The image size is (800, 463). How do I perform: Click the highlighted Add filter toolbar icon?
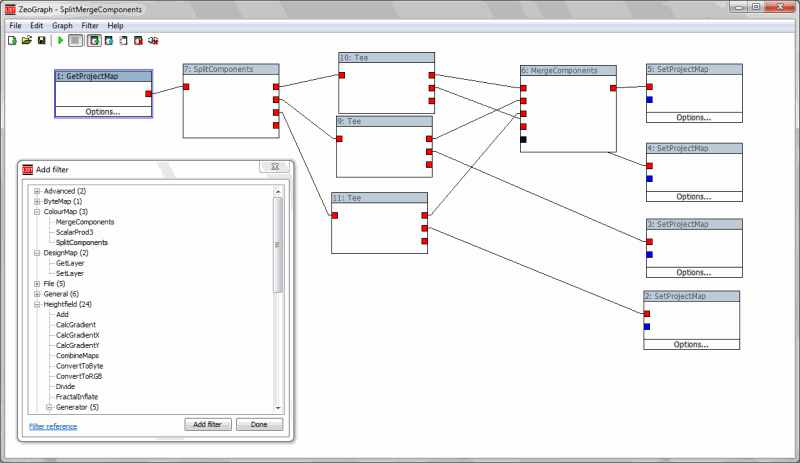tap(94, 41)
